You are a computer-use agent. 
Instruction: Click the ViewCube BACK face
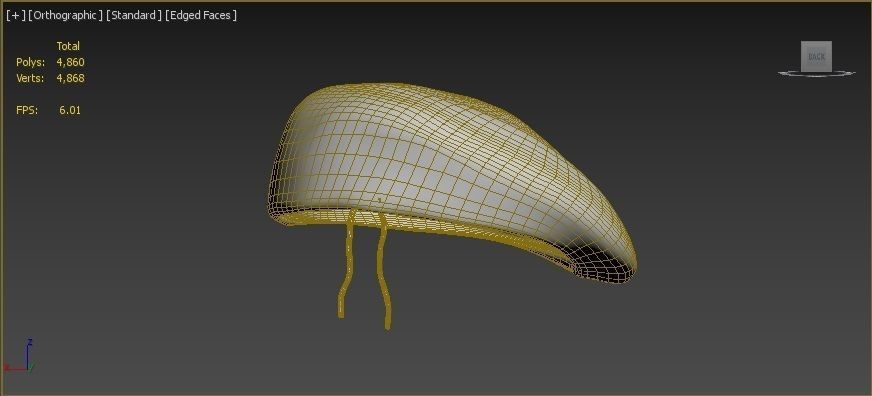(816, 56)
